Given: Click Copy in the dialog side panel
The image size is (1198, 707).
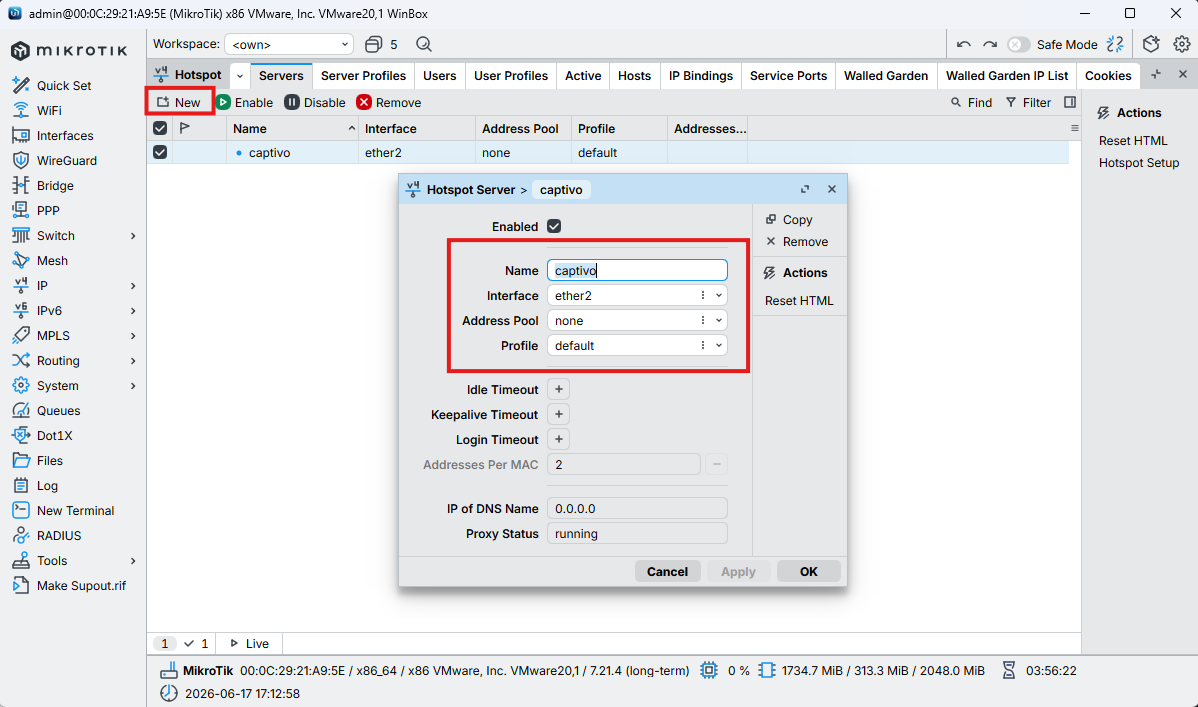Looking at the screenshot, I should pos(789,219).
